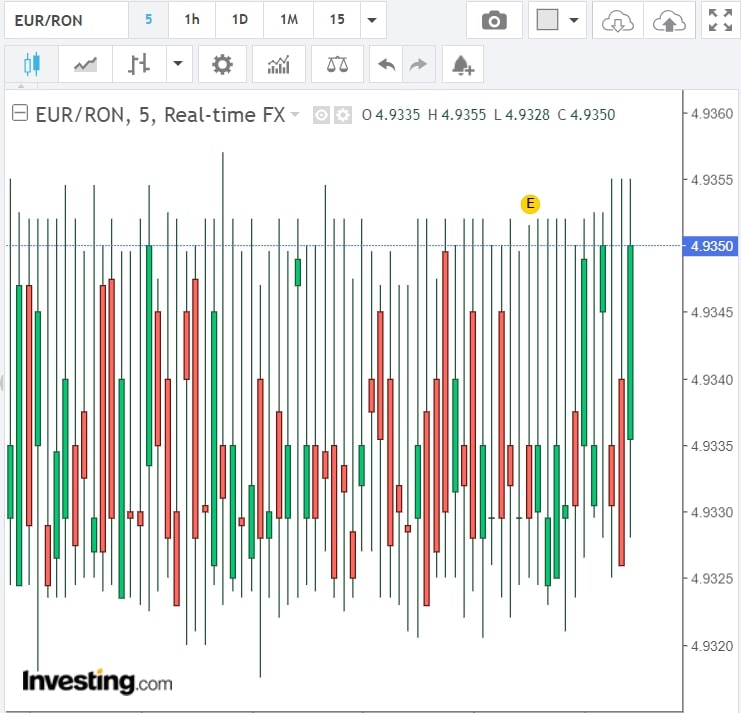Screen dimensions: 741x713
Task: Load chart layout from the cloud
Action: pyautogui.click(x=617, y=20)
